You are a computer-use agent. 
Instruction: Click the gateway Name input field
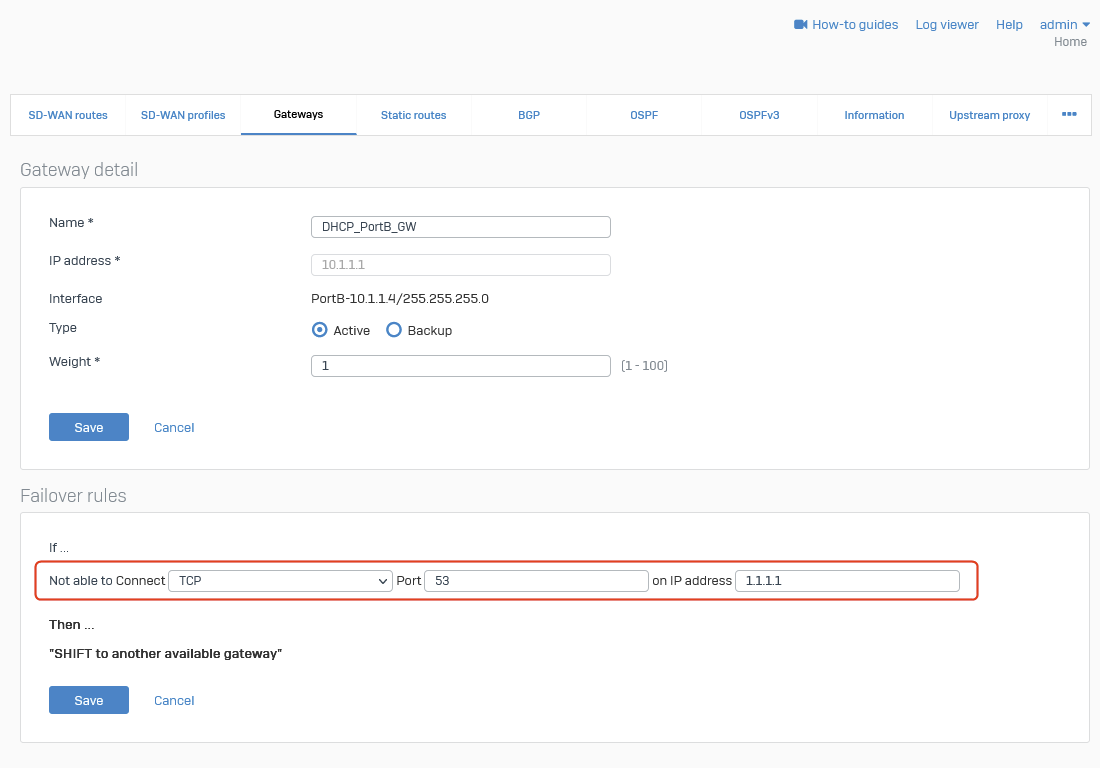[461, 227]
